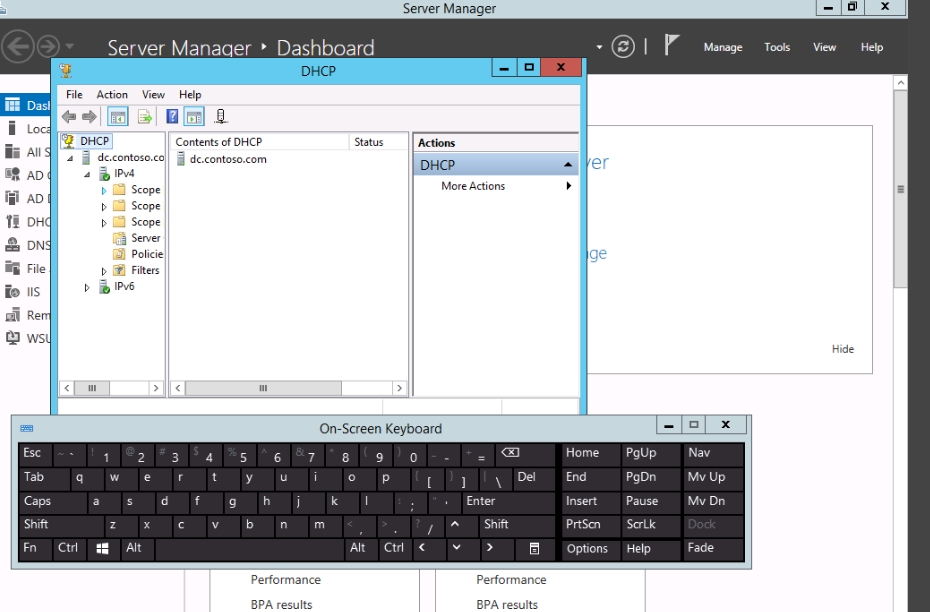Tap the Options key on On-Screen Keyboard
This screenshot has height=612, width=930.
click(x=591, y=549)
